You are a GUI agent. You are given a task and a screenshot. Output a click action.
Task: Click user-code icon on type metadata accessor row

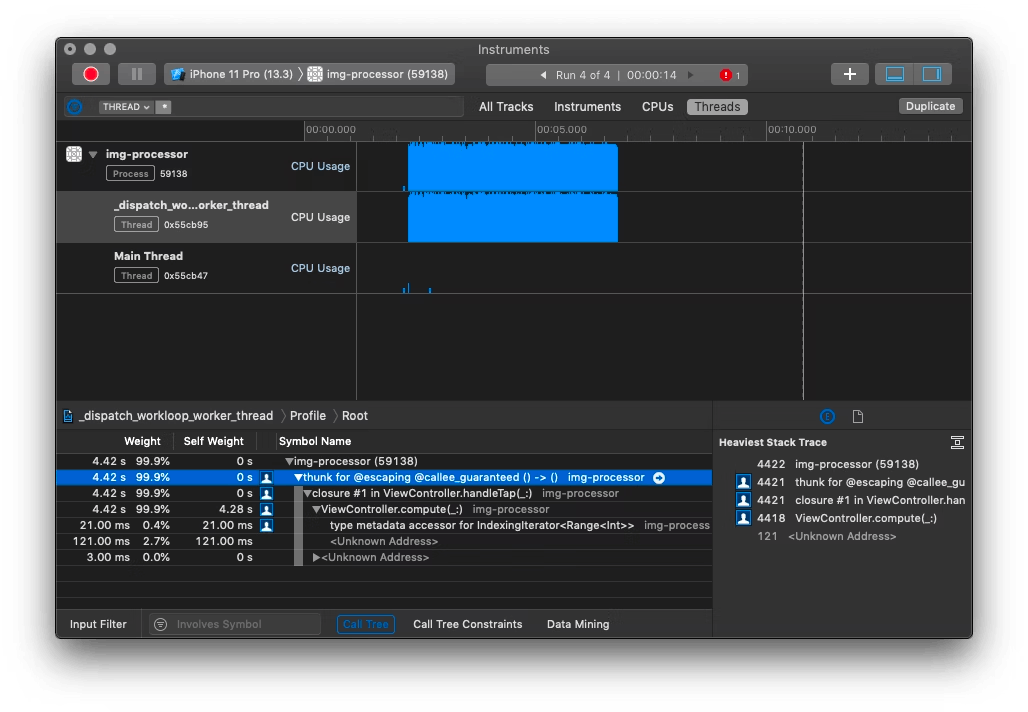click(x=267, y=525)
